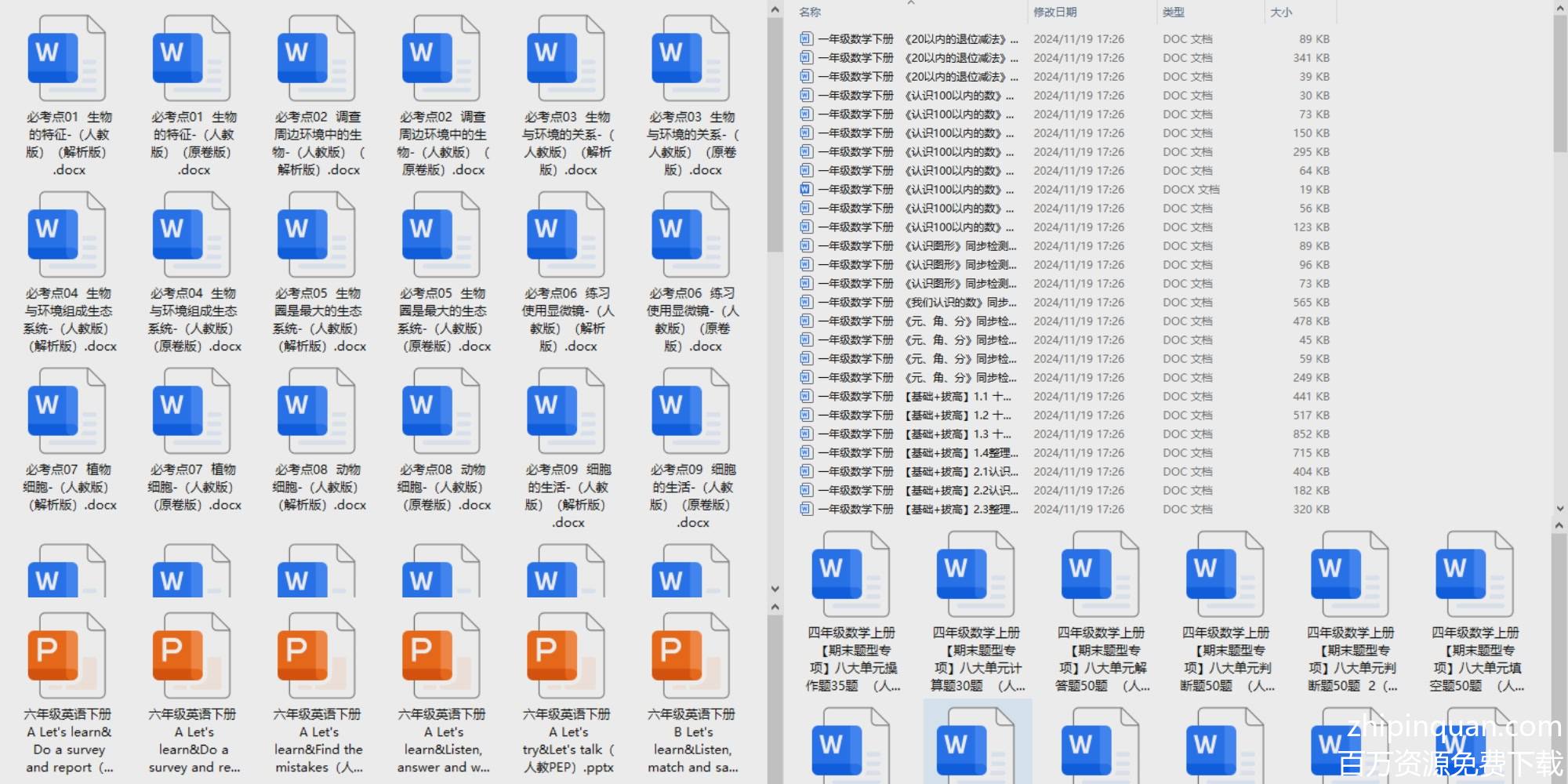This screenshot has width=1568, height=784.
Task: Sort the file list by 名称 column
Action: 810,12
